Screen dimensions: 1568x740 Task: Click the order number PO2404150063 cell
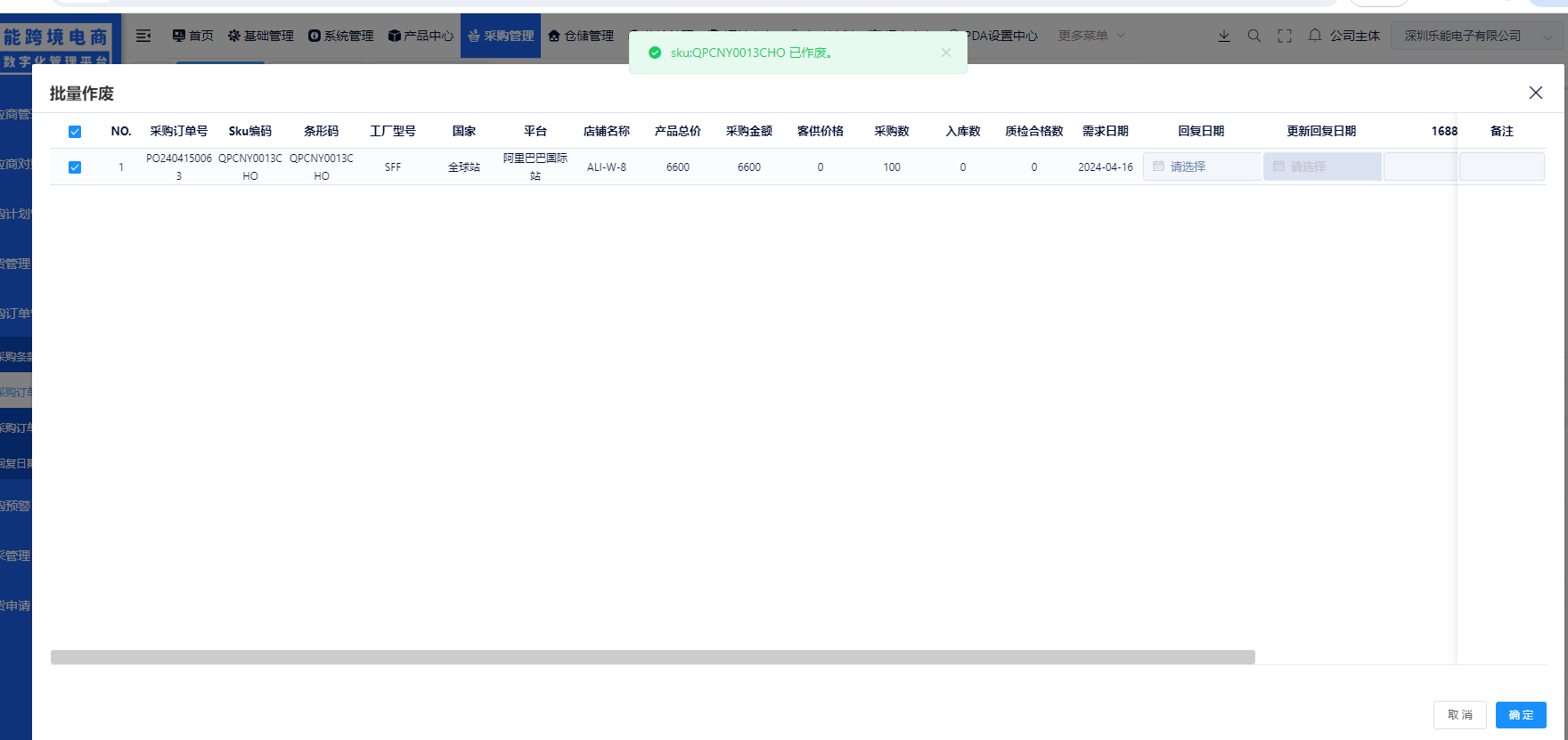click(179, 167)
